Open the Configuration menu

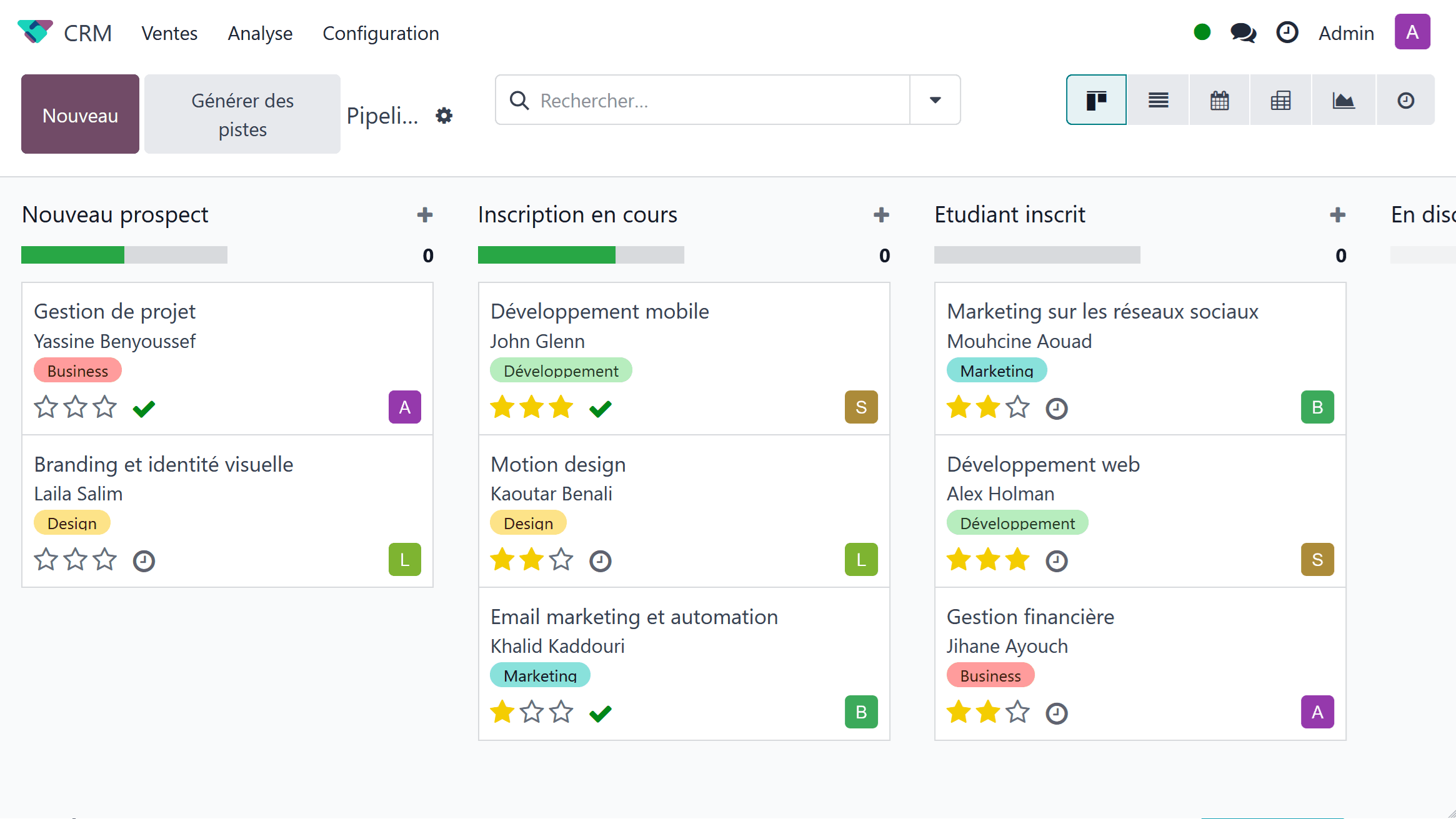(381, 33)
